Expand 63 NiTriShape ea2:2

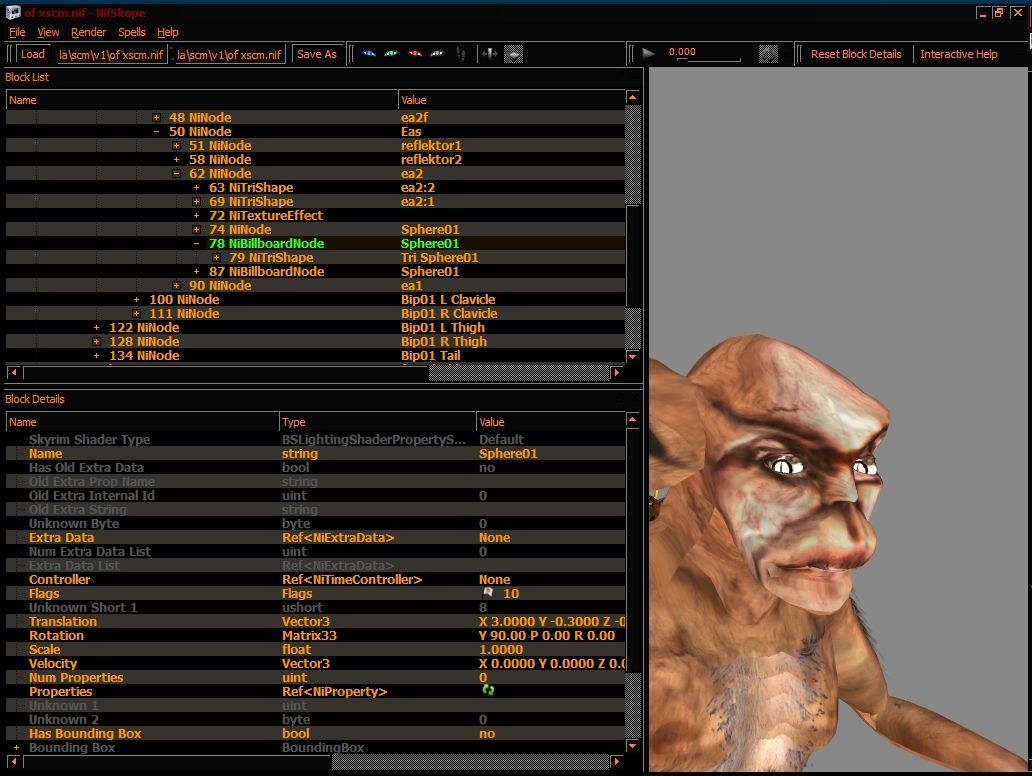[x=196, y=188]
